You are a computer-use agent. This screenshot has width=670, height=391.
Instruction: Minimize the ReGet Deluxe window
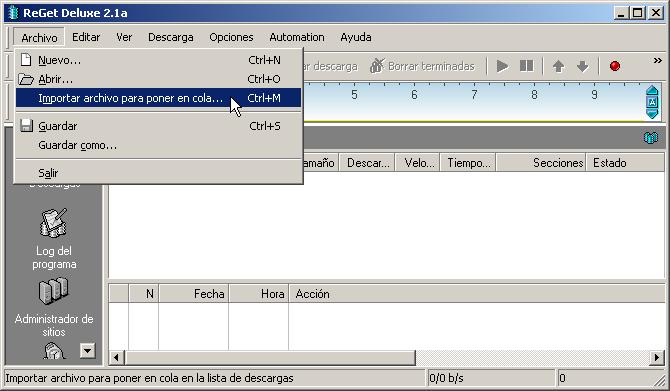point(622,13)
